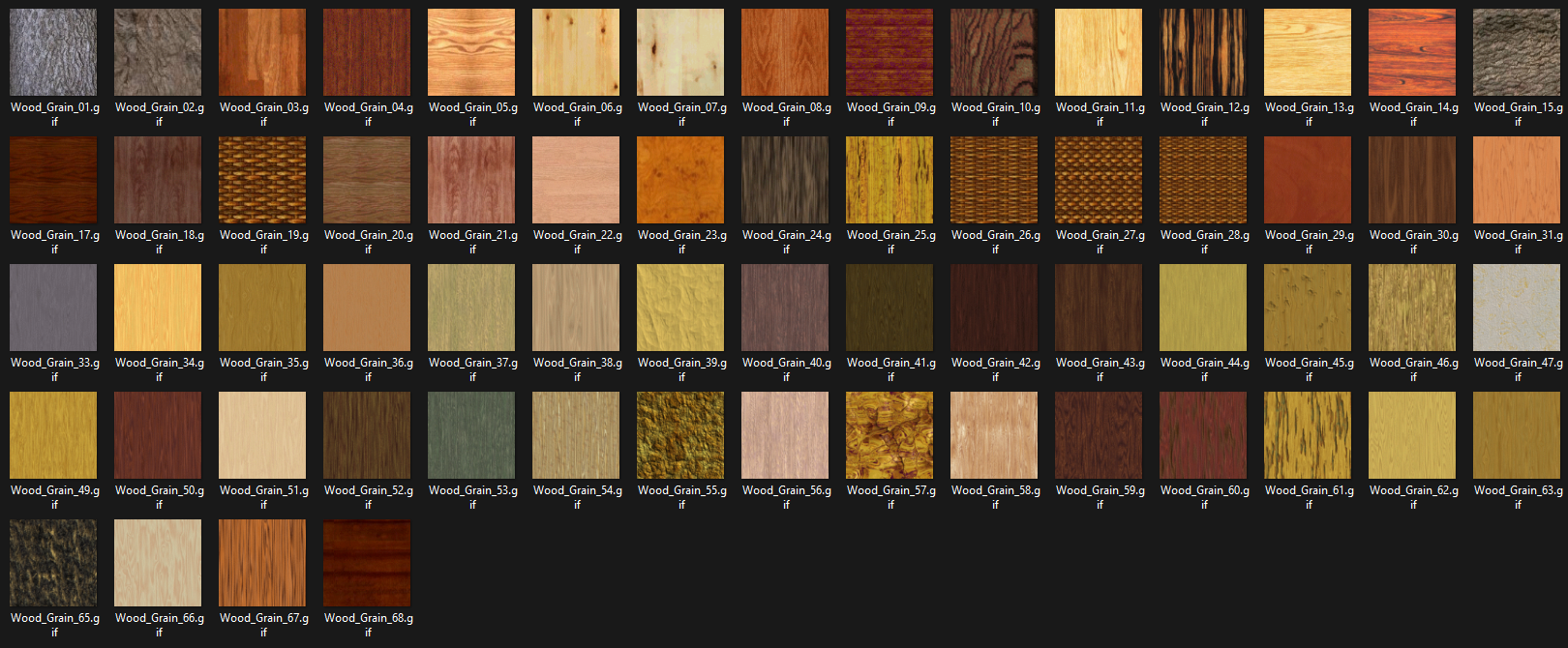Choose the Wood_Grain_19.gif woven basket thumbnail

(262, 180)
